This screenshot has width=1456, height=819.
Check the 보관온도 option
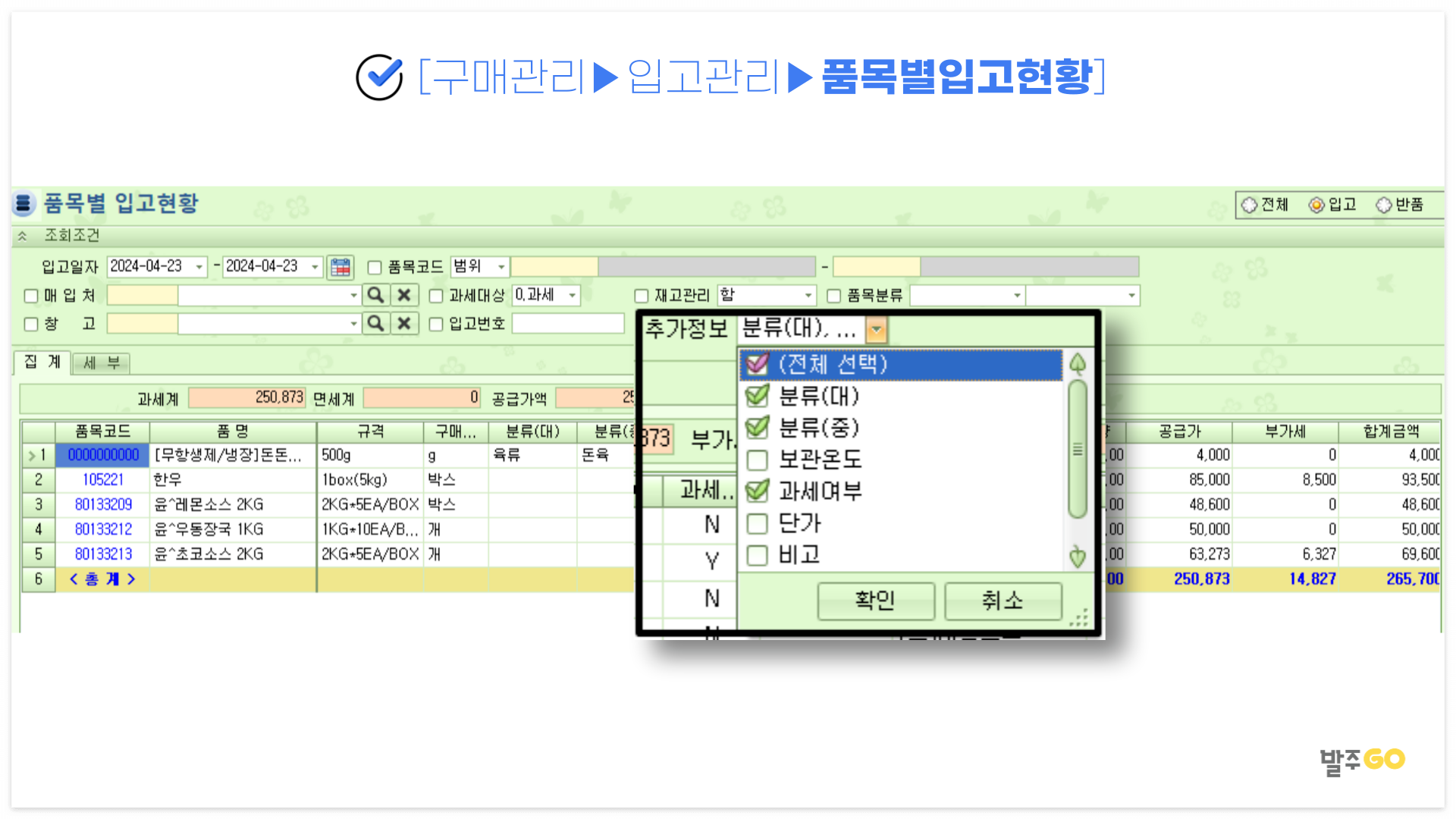click(757, 460)
